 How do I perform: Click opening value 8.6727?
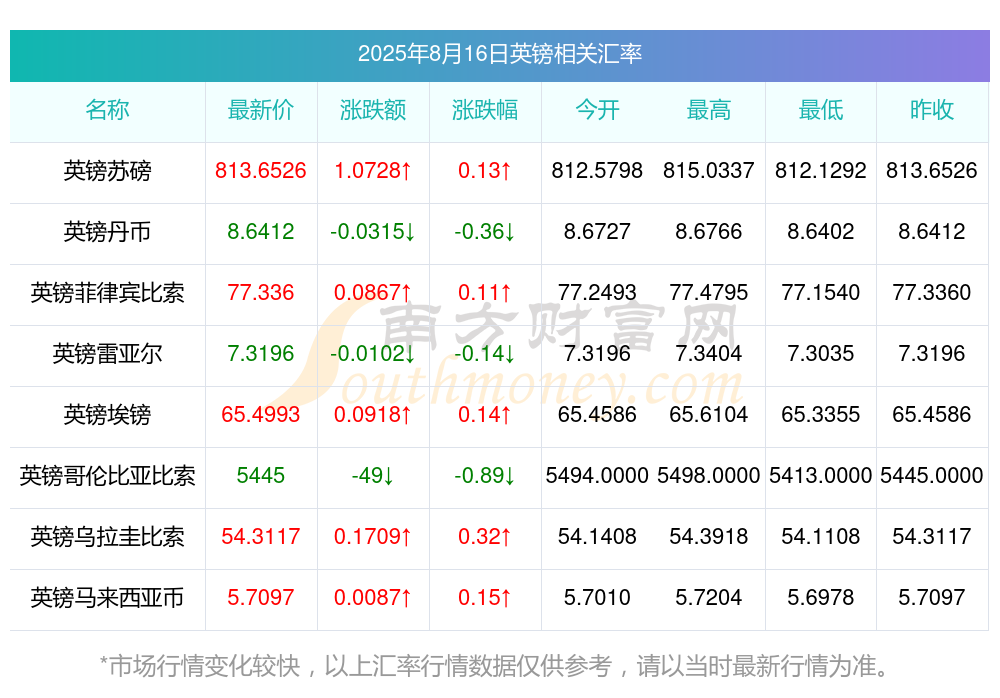click(597, 232)
